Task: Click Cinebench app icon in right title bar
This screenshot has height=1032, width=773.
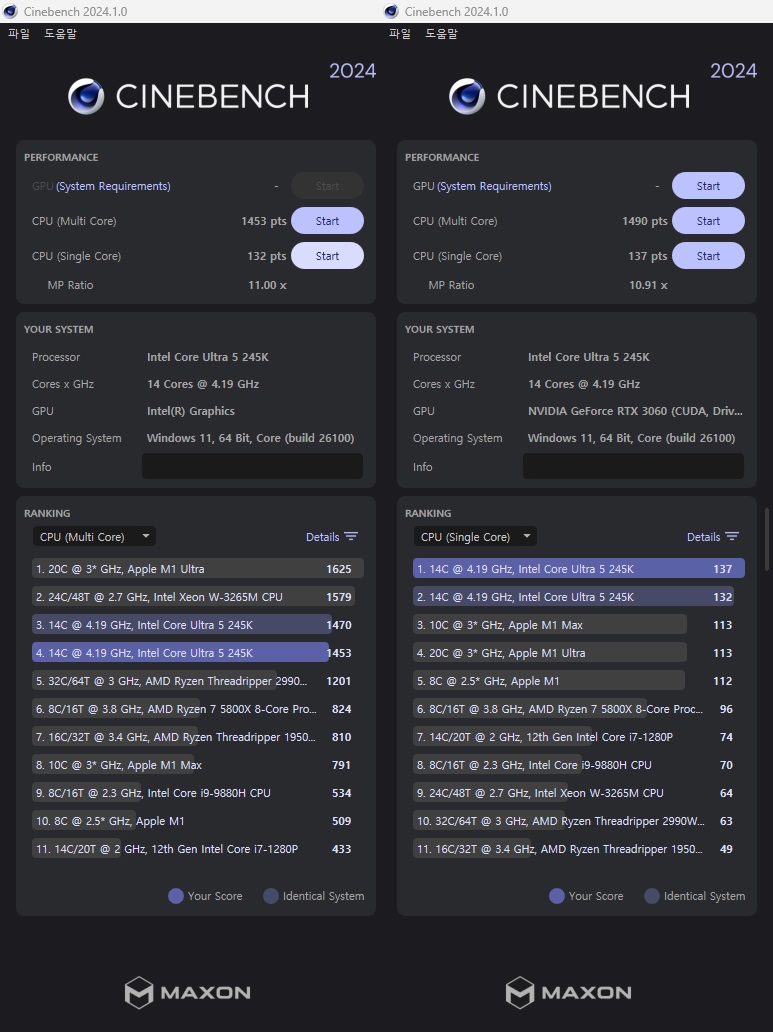Action: pyautogui.click(x=391, y=11)
